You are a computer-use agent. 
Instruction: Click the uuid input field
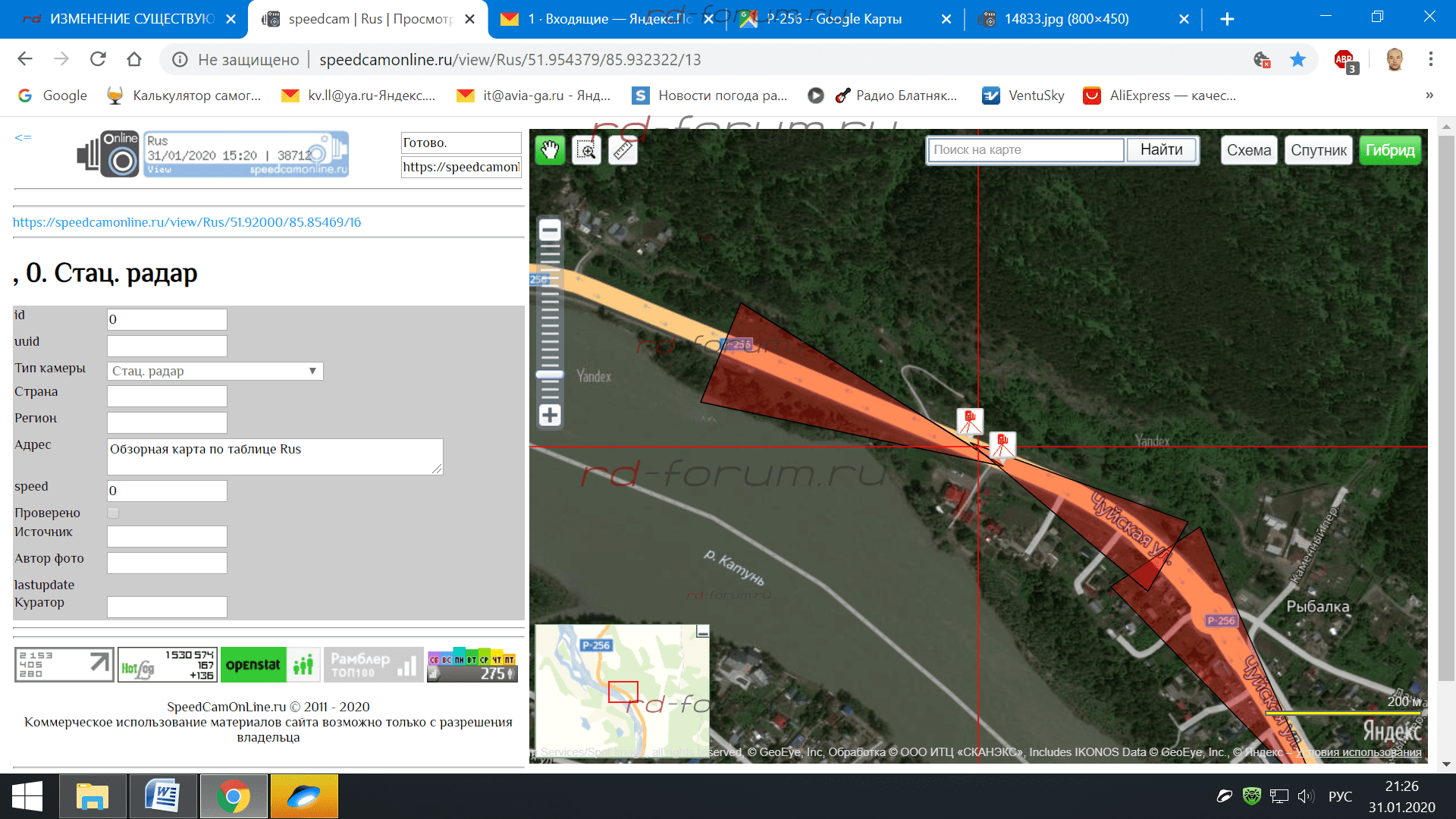167,346
